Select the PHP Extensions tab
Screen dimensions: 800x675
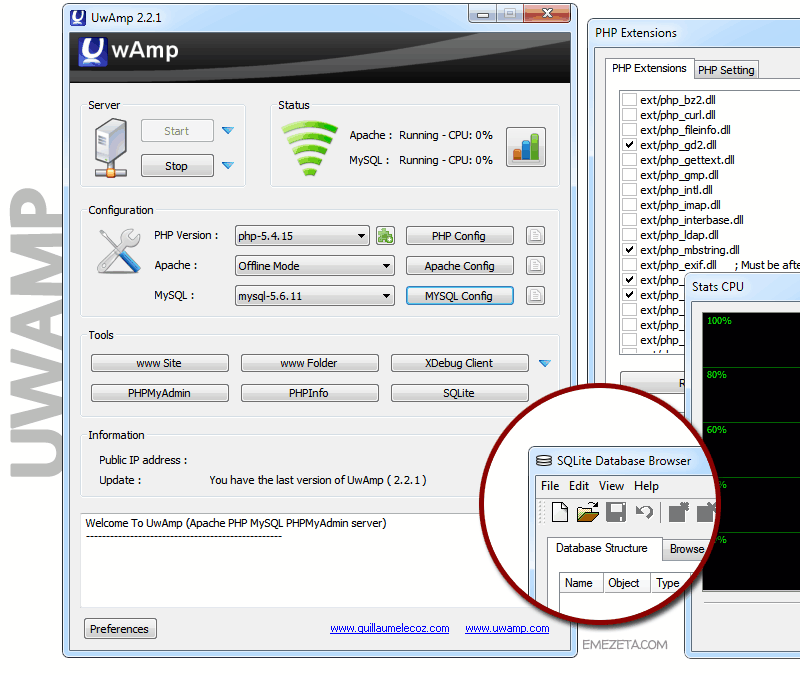click(649, 68)
